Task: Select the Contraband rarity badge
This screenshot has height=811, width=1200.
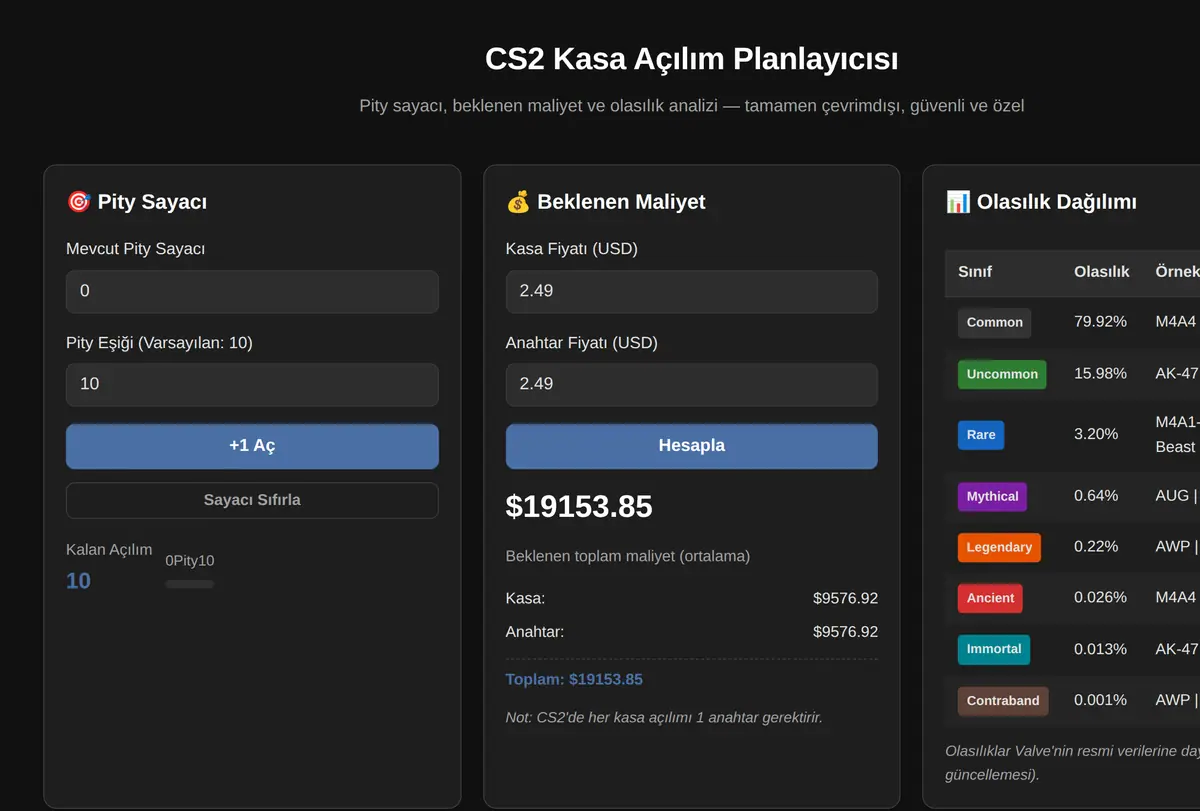Action: tap(1003, 701)
